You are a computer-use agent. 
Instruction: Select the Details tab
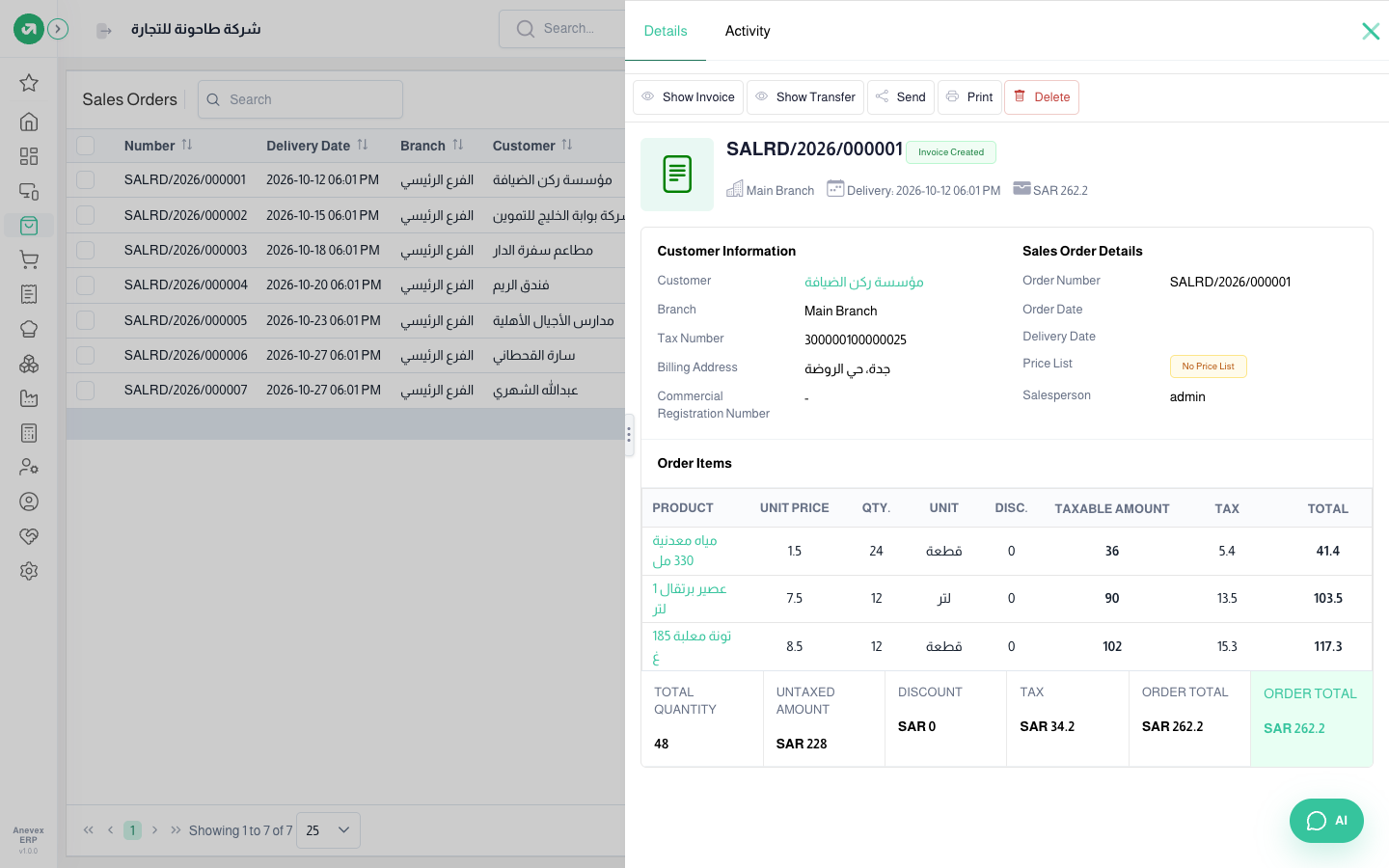point(666,31)
